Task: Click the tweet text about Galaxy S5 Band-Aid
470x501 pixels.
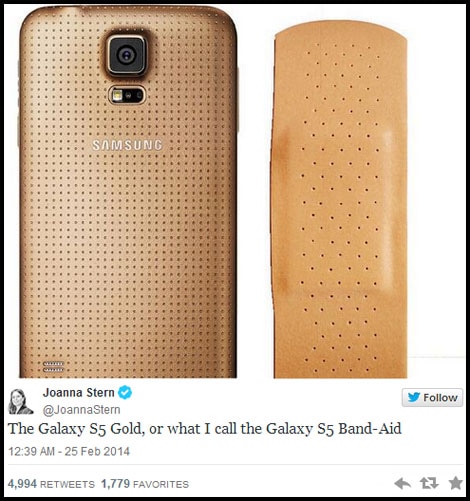Action: pos(205,429)
